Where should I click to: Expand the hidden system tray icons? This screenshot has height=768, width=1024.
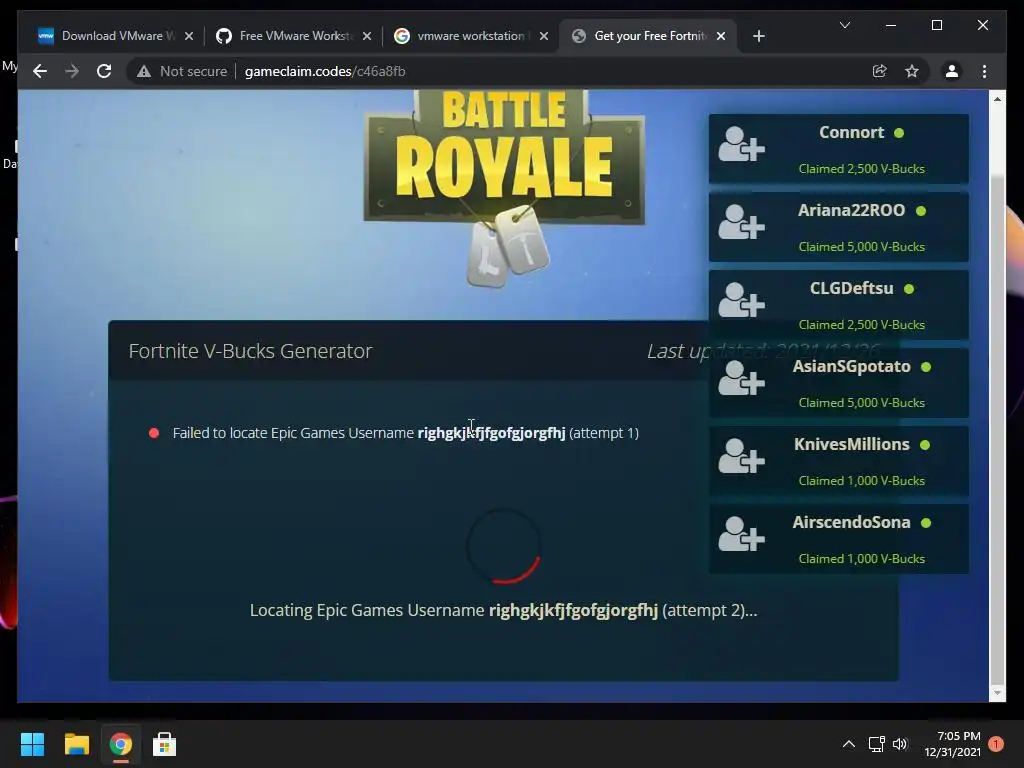click(848, 744)
